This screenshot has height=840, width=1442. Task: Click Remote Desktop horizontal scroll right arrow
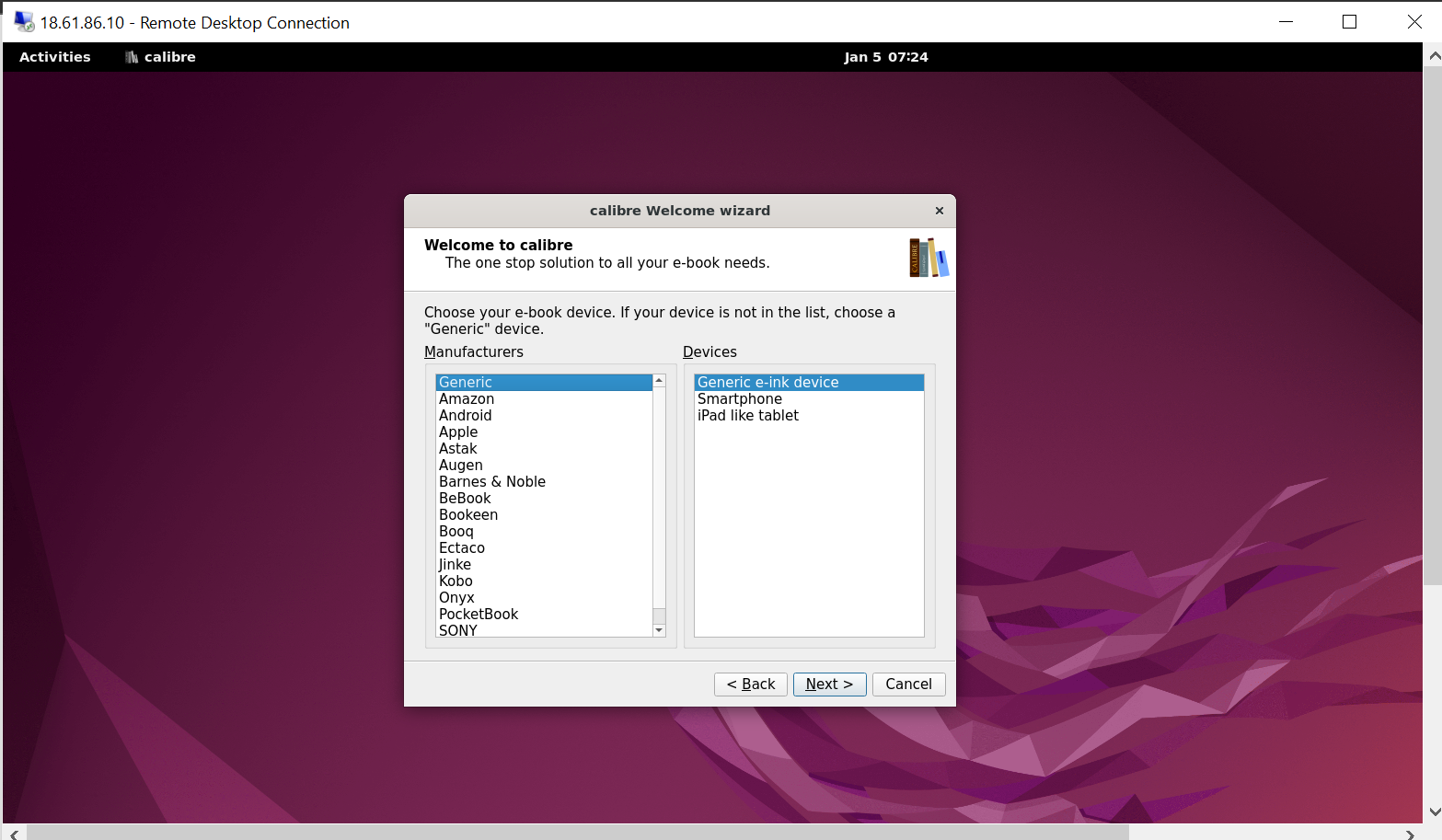[x=1410, y=834]
